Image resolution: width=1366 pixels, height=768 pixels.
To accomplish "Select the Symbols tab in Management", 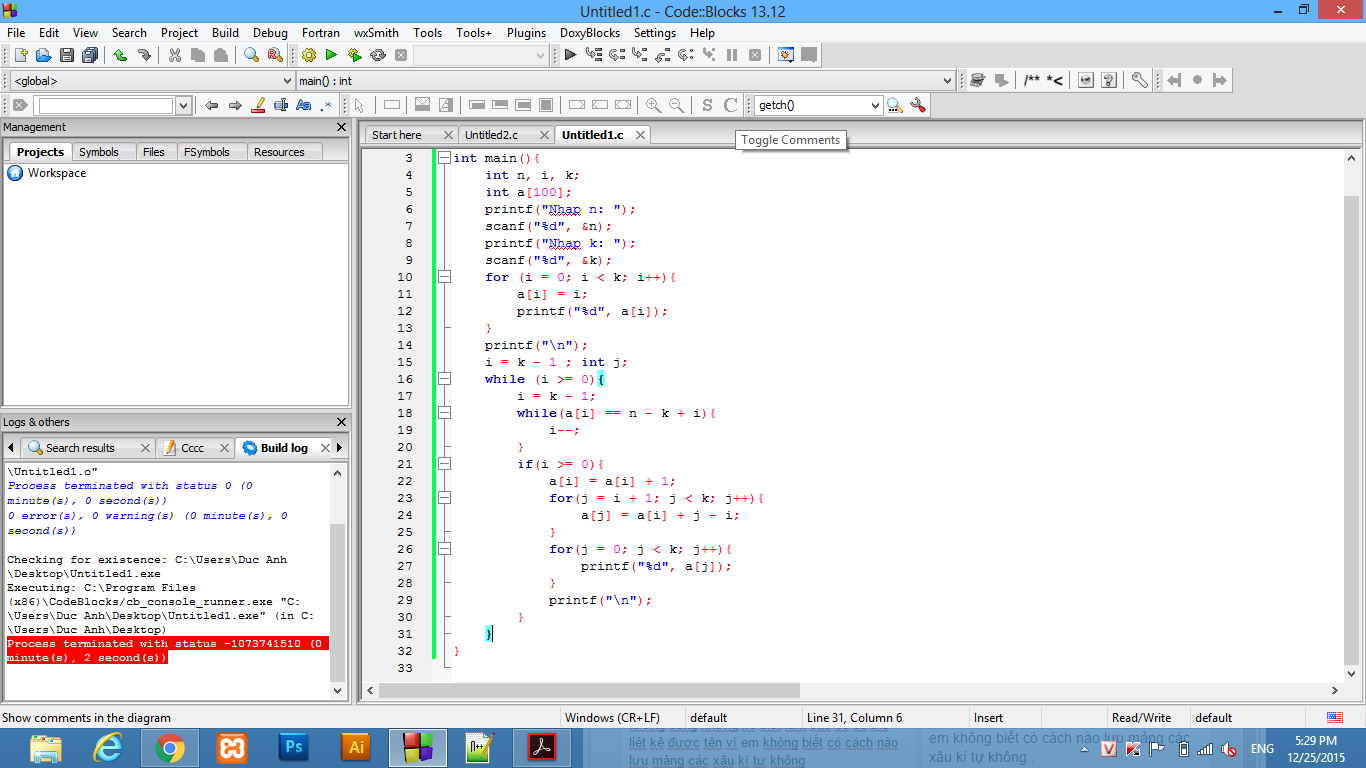I will click(98, 152).
